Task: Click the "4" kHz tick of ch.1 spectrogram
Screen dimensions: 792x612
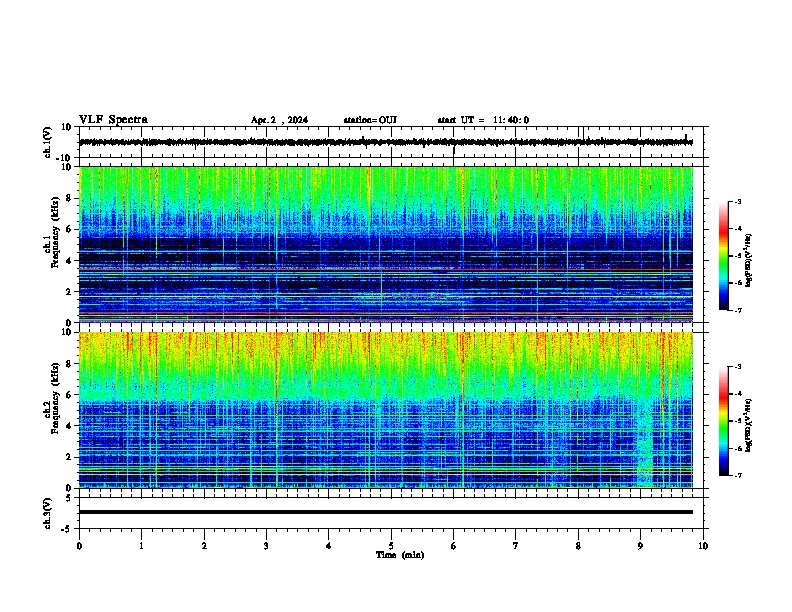Action: tap(69, 261)
